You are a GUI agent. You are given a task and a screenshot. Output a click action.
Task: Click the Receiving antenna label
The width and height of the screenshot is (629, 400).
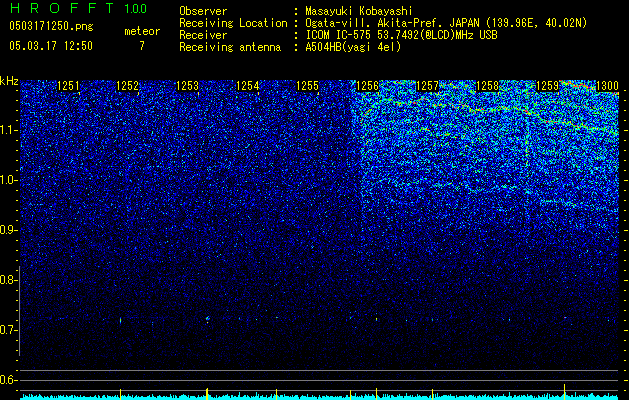(230, 47)
